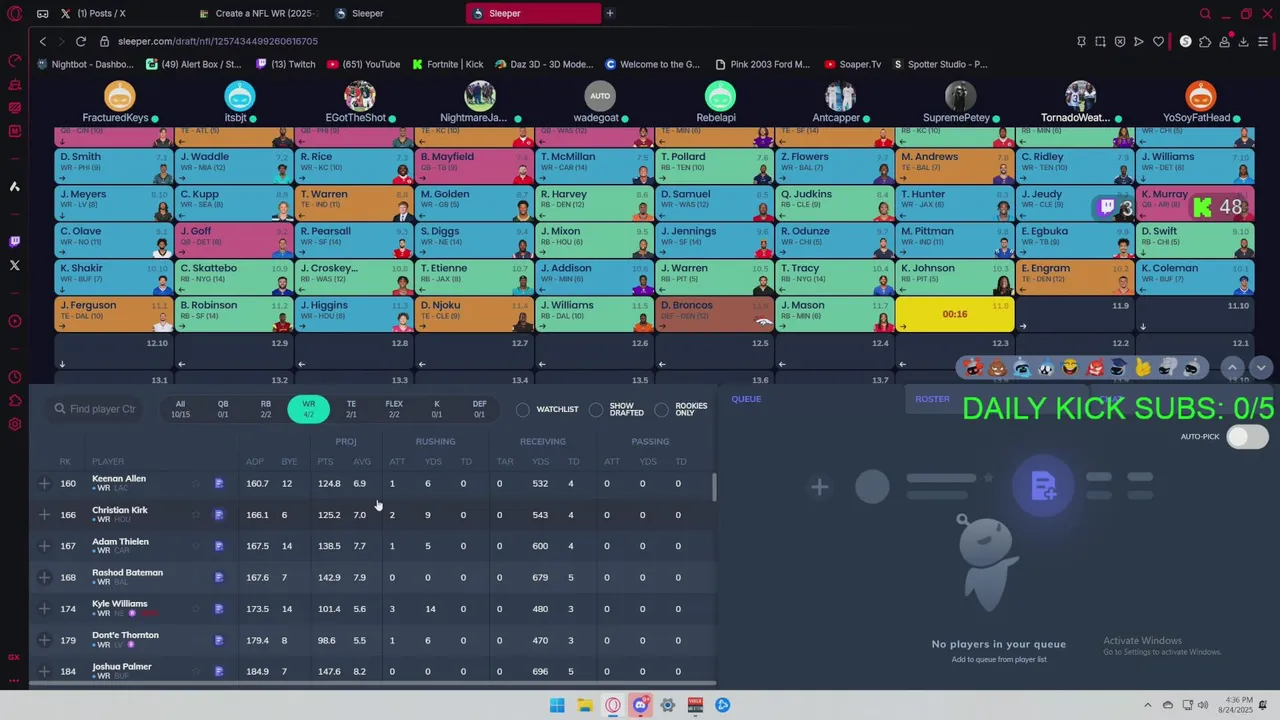Add Rashod Bateman with plus icon
The image size is (1280, 720).
point(44,577)
